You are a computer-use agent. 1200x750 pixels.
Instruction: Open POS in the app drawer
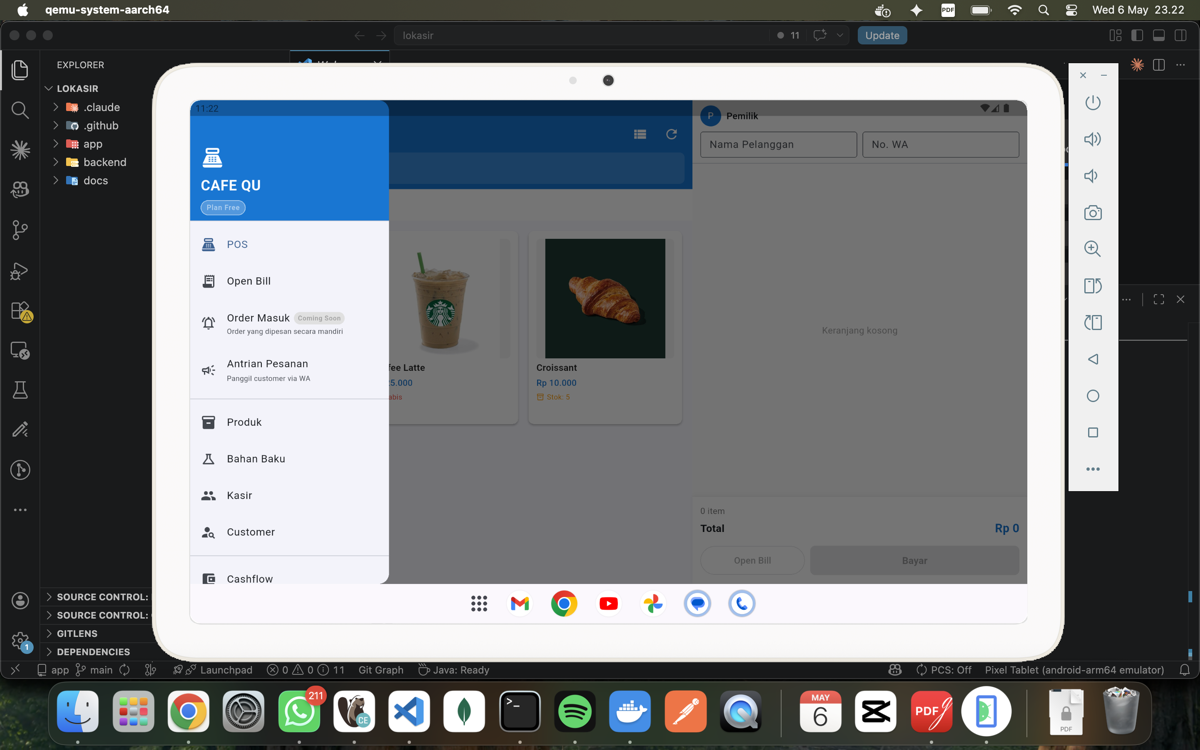pos(289,244)
